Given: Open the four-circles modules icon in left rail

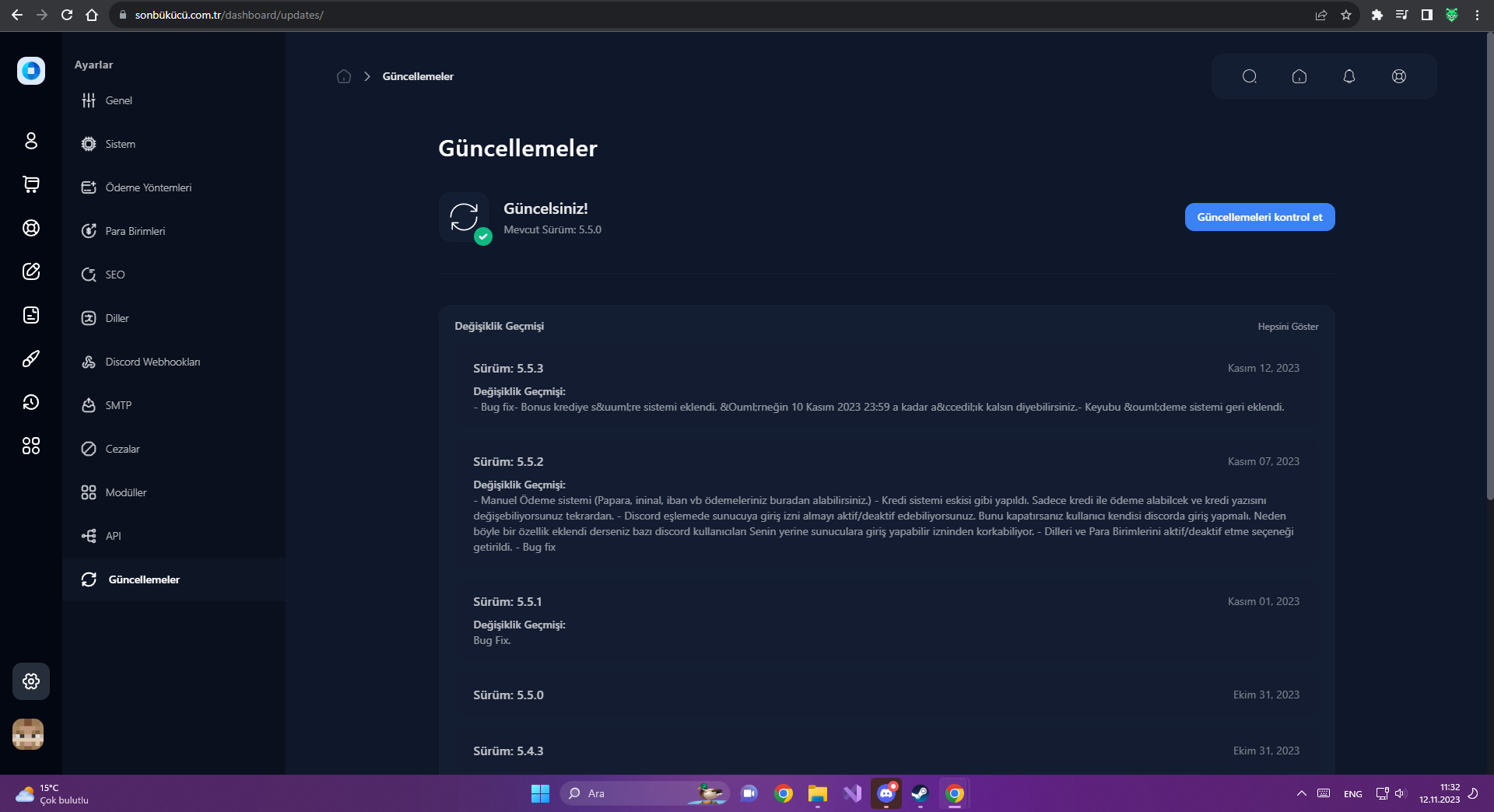Looking at the screenshot, I should (31, 446).
